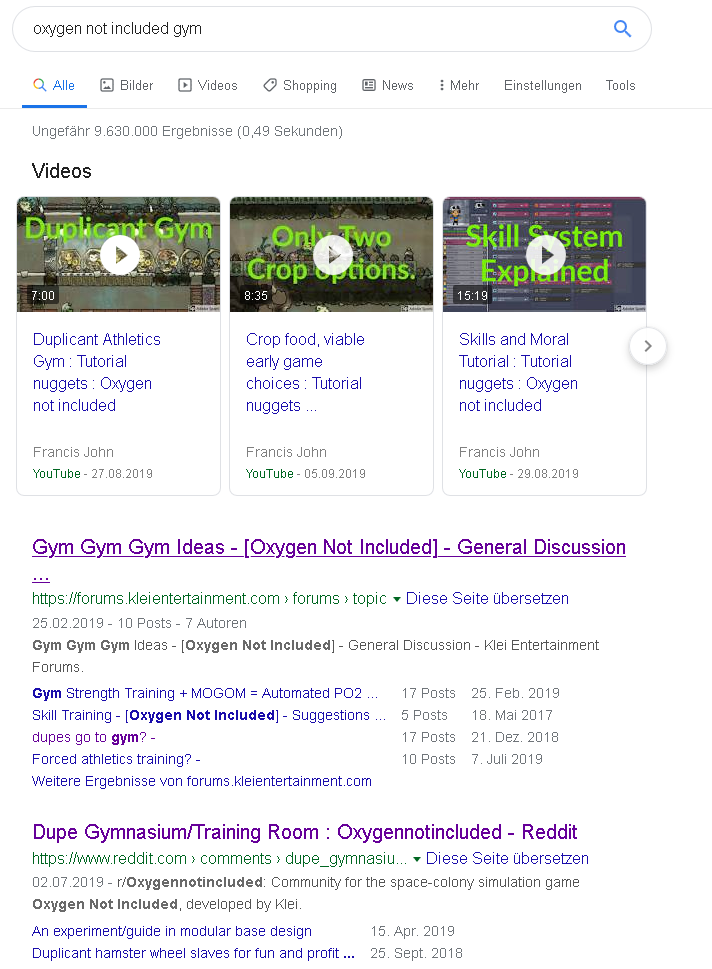Click Weitere Ergebnisse von forums.kleientertainment.com
Viewport: 712px width, 969px height.
tap(201, 781)
